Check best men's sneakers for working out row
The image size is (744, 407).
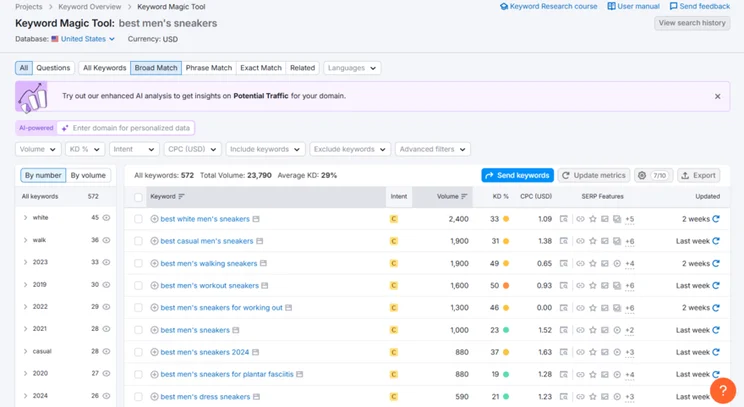(x=138, y=308)
